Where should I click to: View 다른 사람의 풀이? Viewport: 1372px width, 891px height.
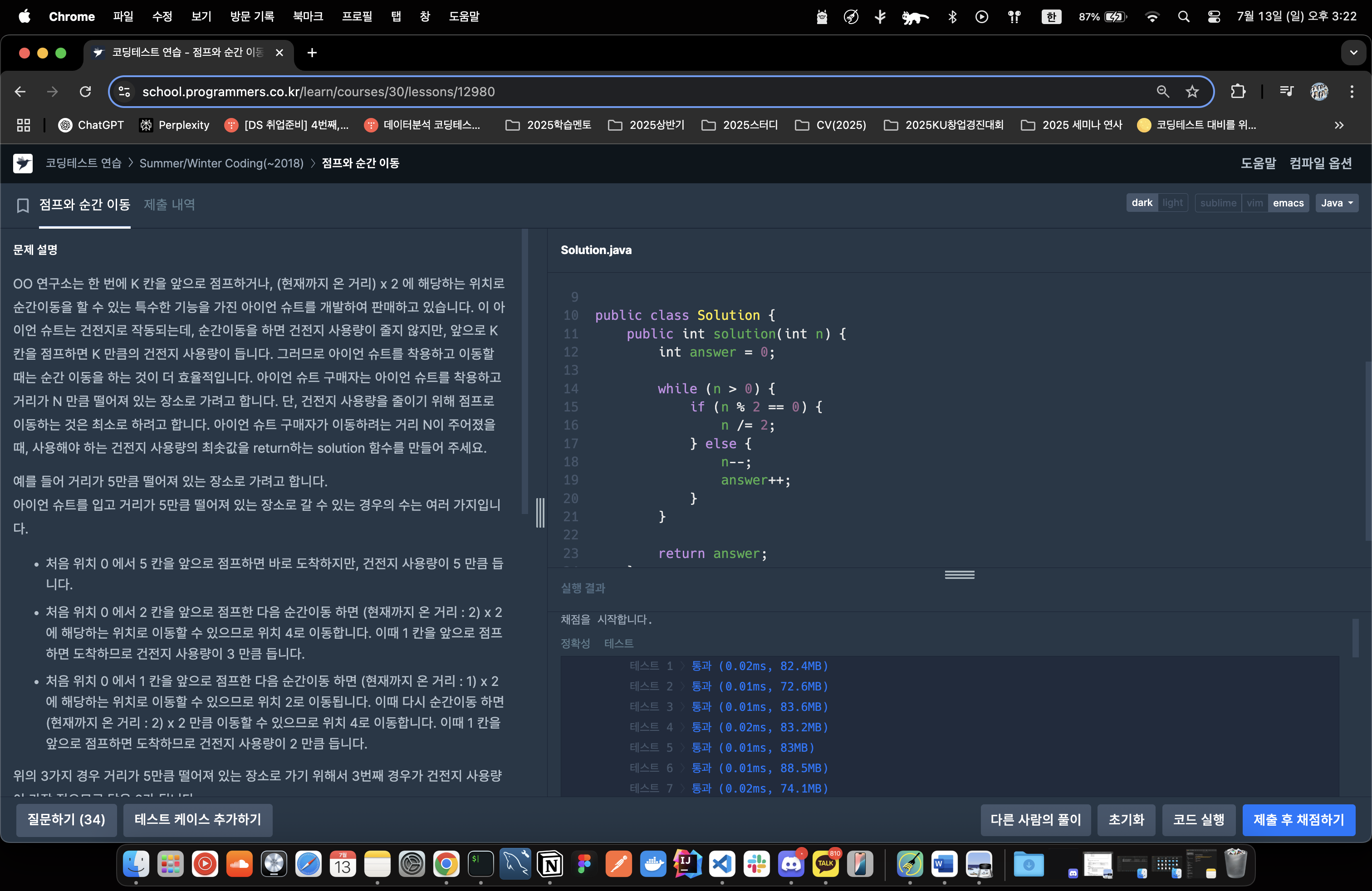(1035, 819)
